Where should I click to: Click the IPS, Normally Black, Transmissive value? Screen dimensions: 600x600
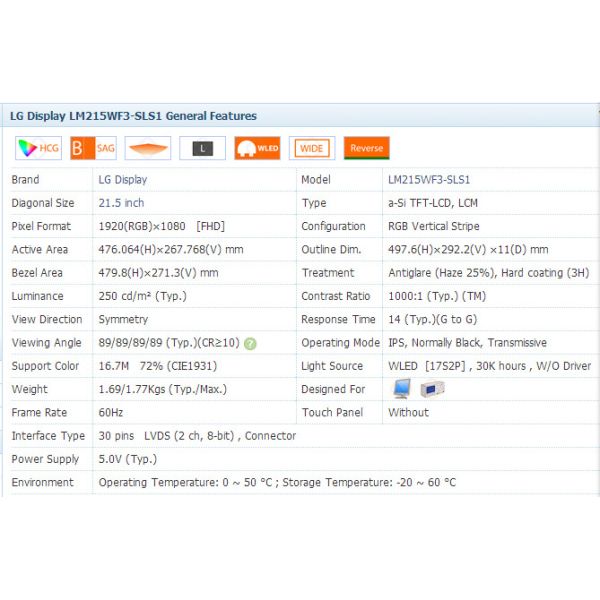click(467, 343)
